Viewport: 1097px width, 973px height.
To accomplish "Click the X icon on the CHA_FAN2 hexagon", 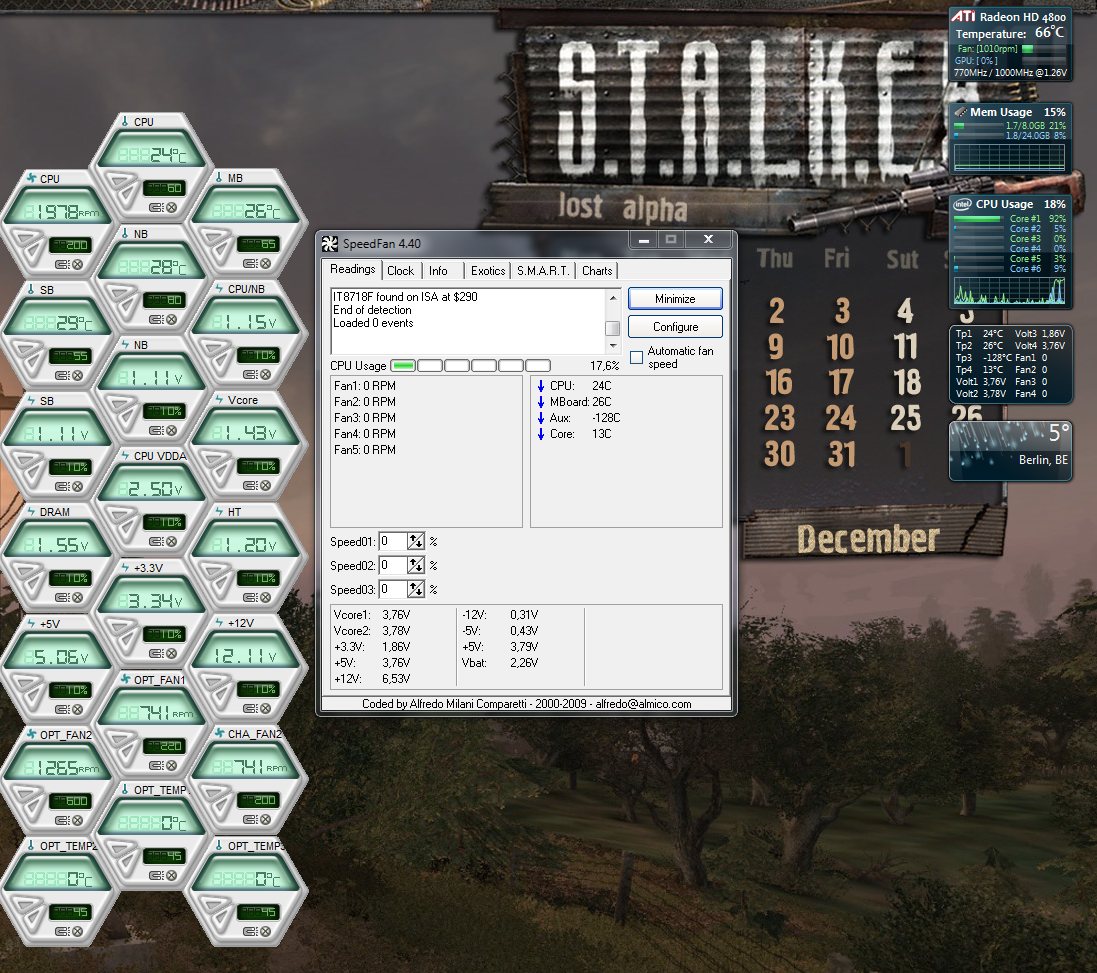I will point(266,819).
